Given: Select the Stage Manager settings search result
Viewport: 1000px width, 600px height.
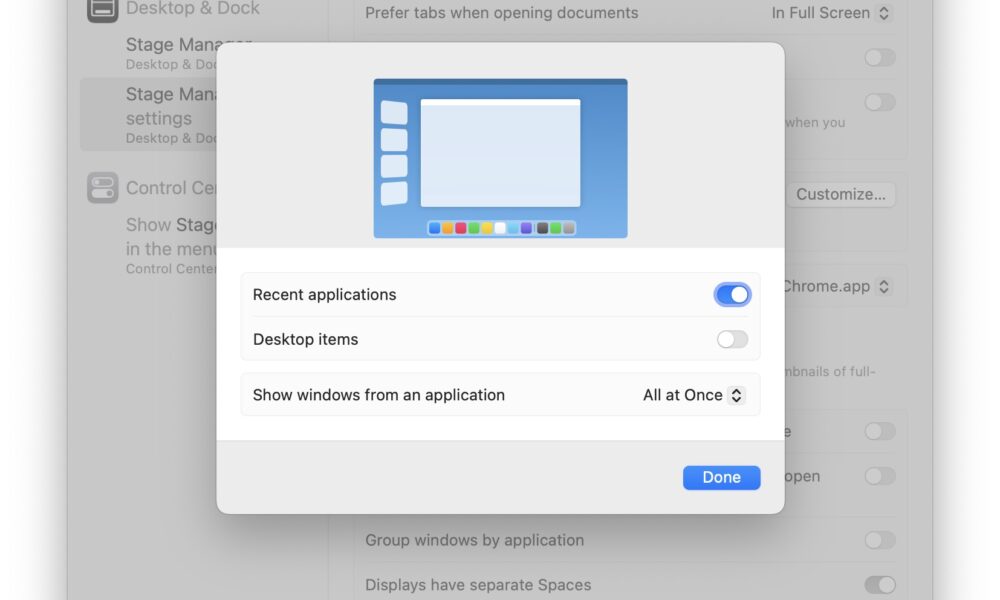Looking at the screenshot, I should [x=149, y=115].
